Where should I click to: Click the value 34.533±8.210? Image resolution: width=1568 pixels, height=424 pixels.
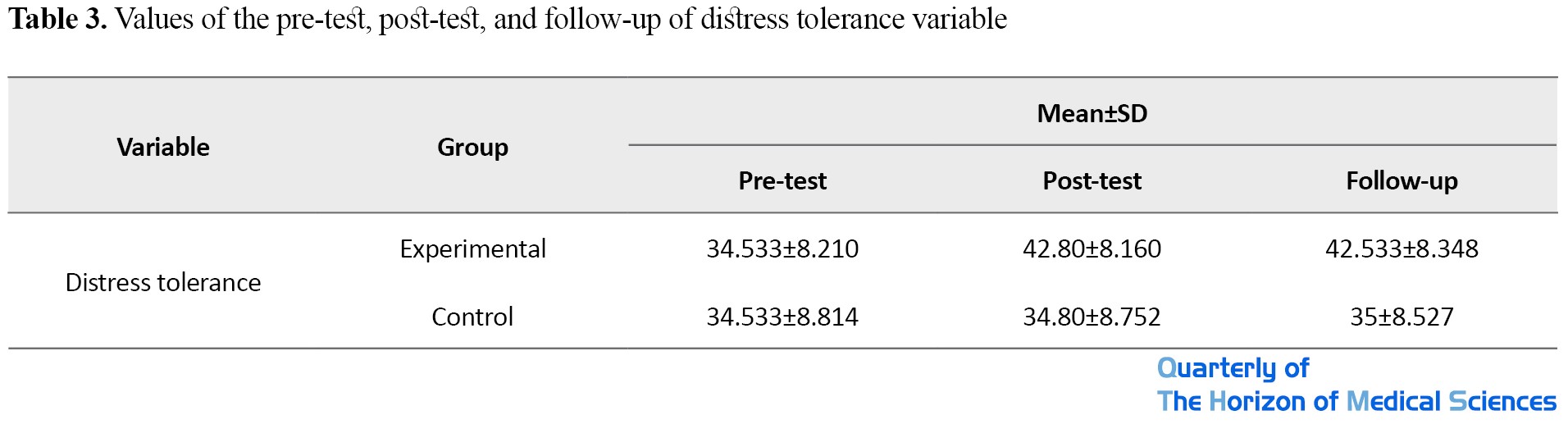782,248
